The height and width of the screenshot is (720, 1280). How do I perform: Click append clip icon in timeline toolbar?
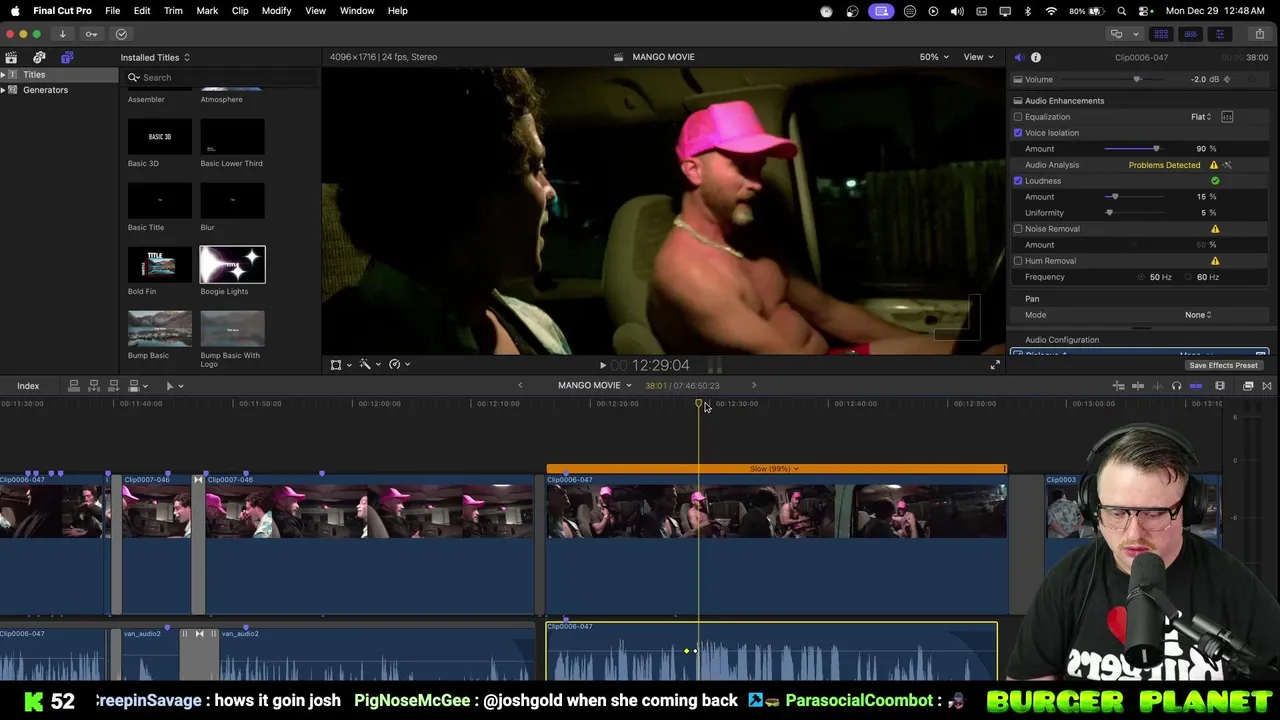click(113, 386)
